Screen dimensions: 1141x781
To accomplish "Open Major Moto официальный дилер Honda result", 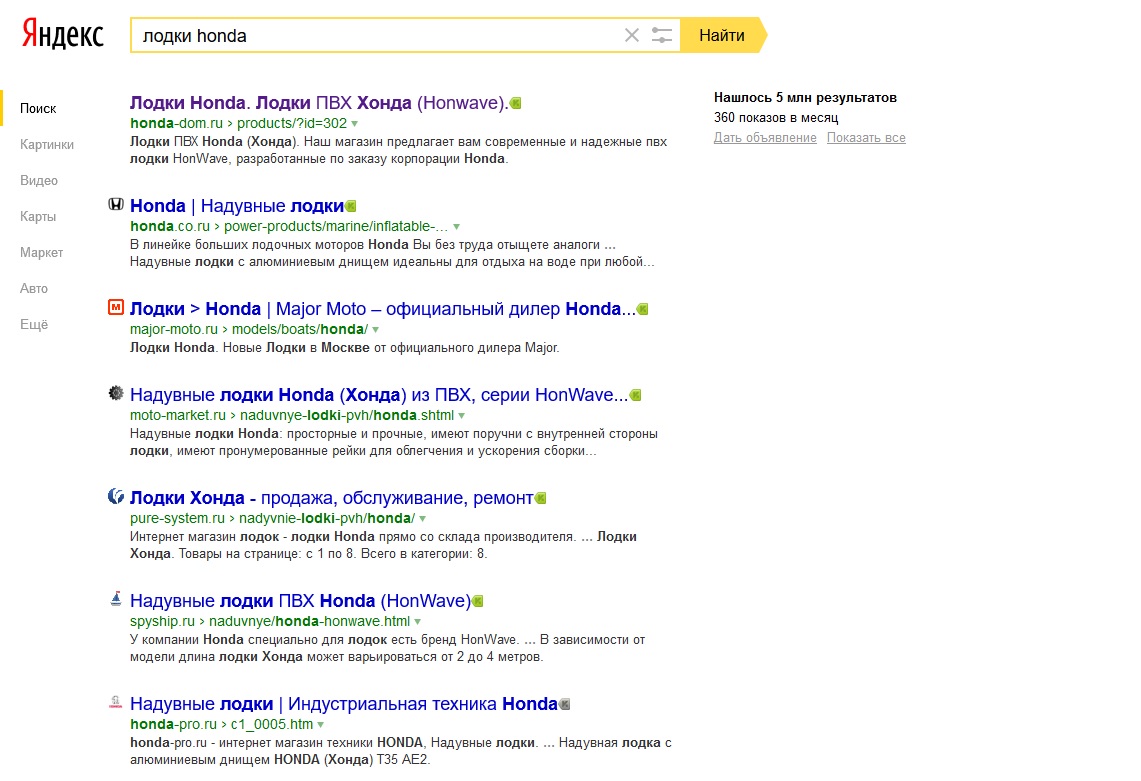I will 383,309.
